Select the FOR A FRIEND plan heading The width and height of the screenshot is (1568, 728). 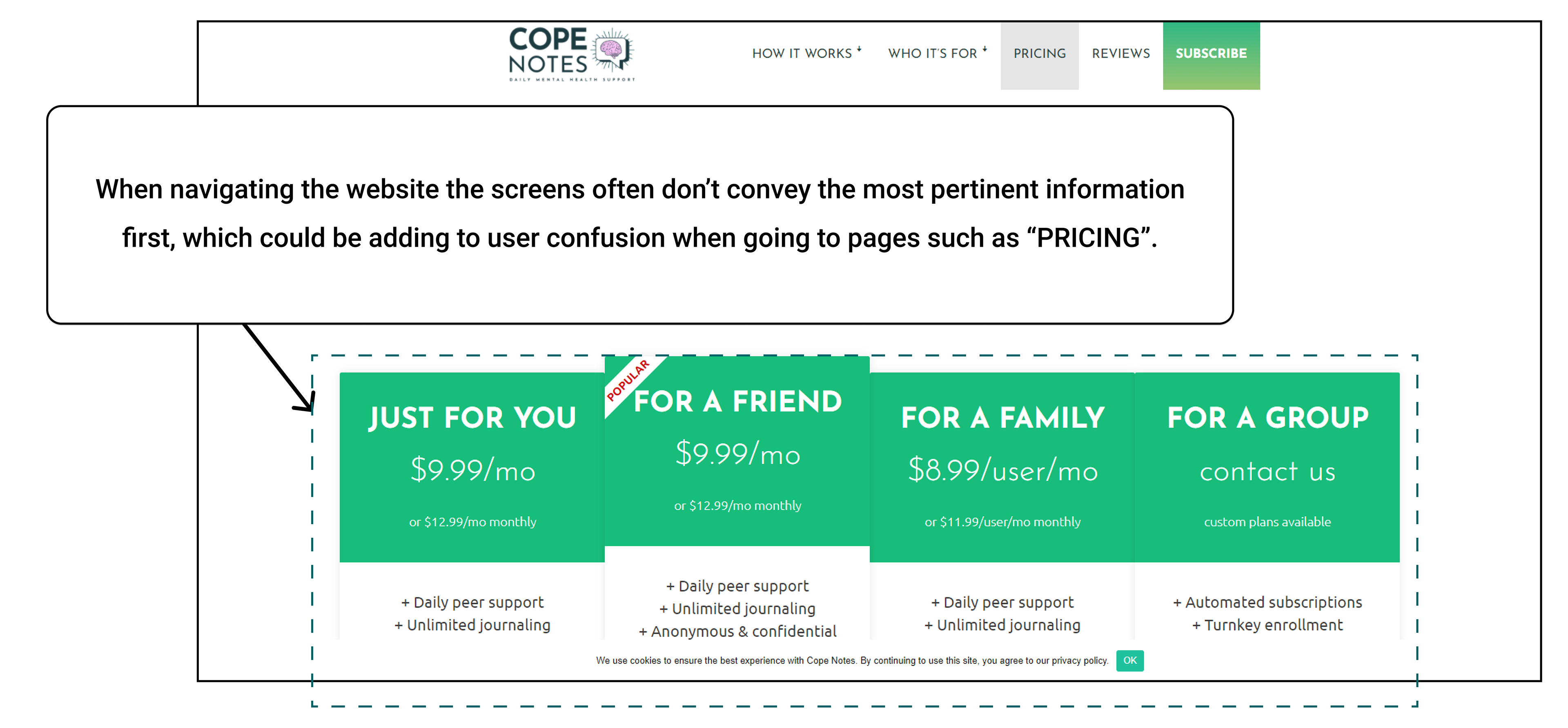tap(738, 401)
